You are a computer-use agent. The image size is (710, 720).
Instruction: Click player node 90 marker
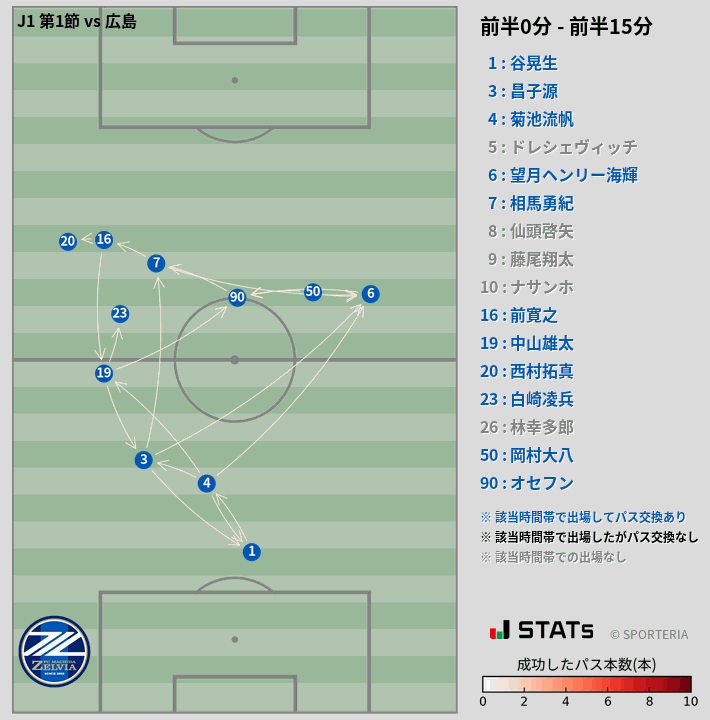click(237, 297)
